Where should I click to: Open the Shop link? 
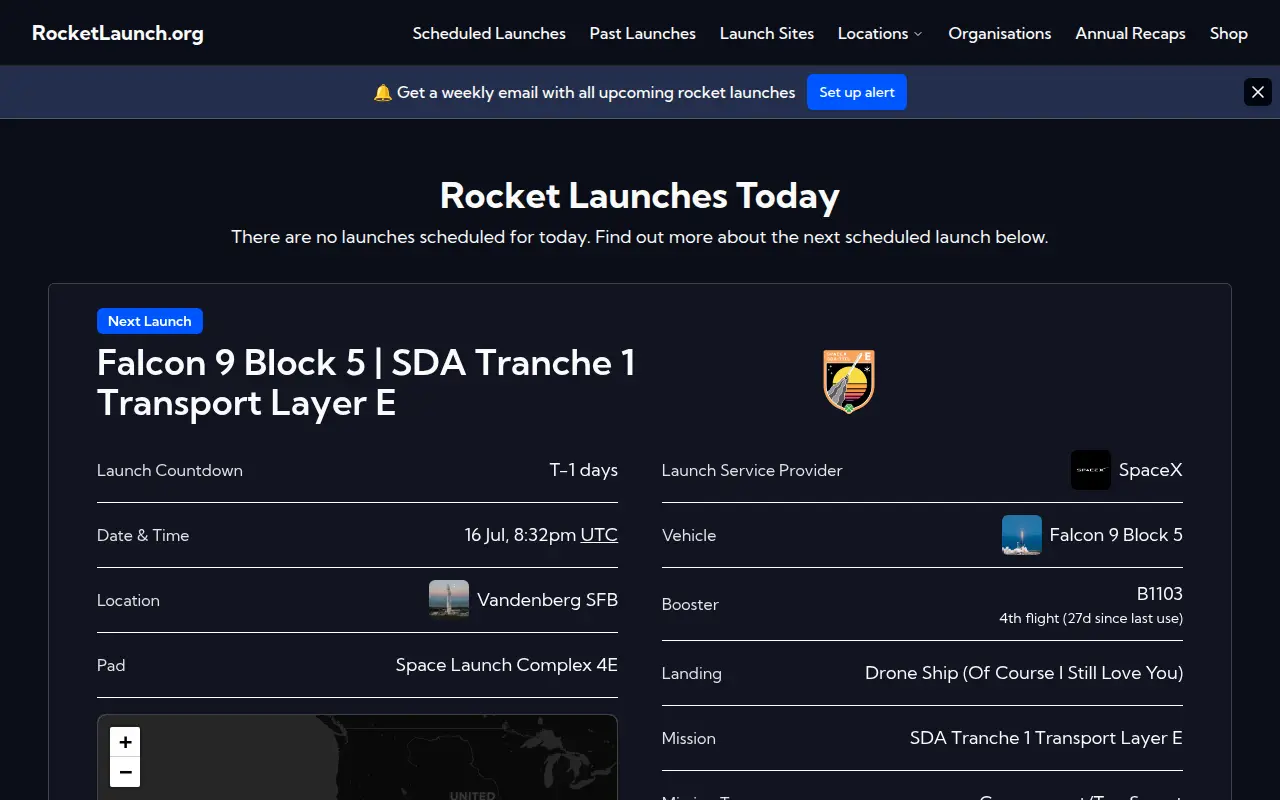pyautogui.click(x=1228, y=33)
